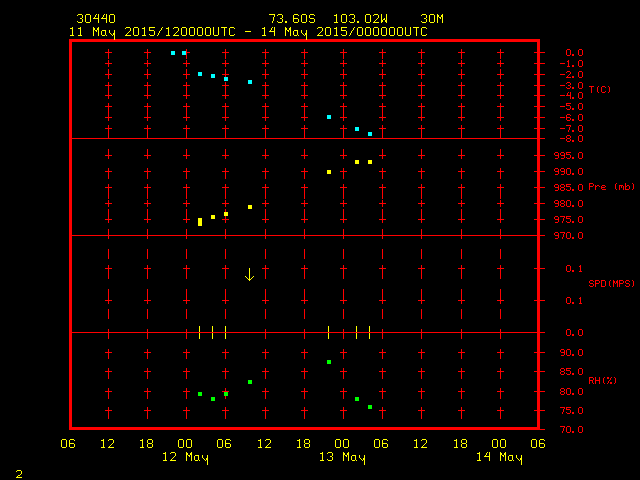Click the 12 May date label

pyautogui.click(x=185, y=458)
